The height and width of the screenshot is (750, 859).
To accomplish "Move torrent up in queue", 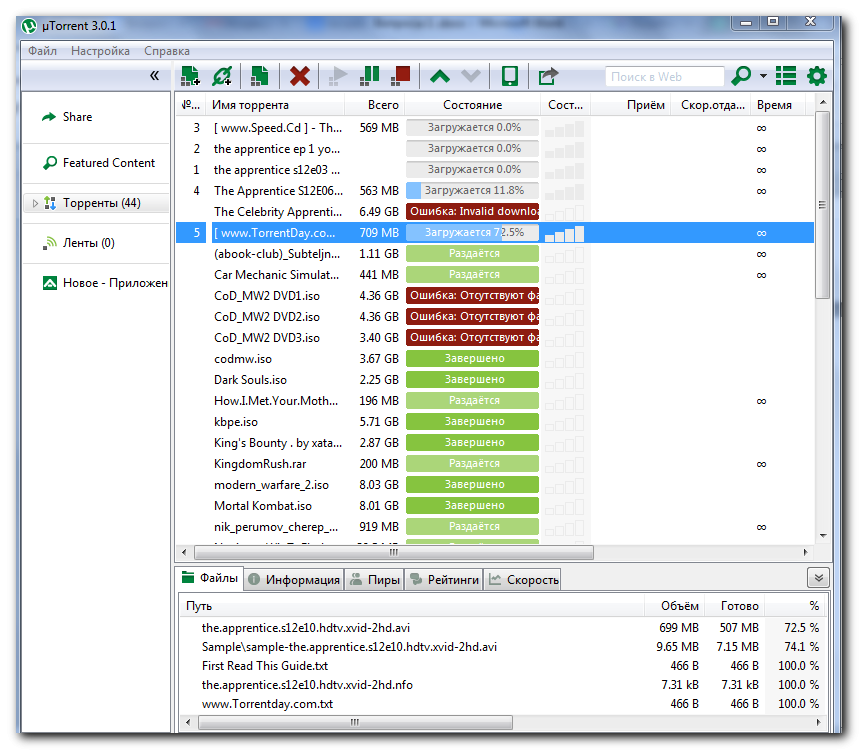I will 440,76.
